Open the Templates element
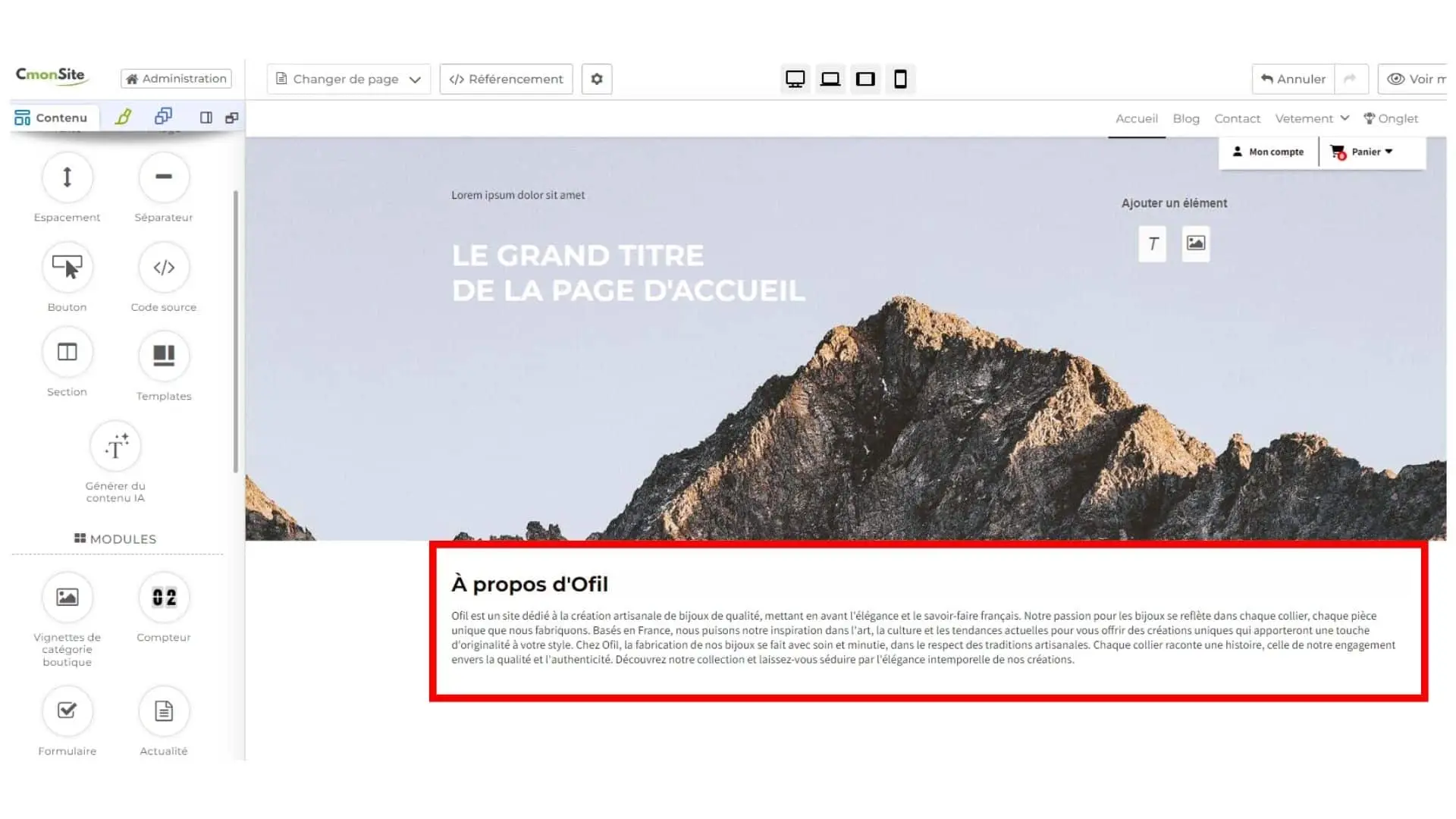Viewport: 1456px width, 819px height. [x=164, y=356]
